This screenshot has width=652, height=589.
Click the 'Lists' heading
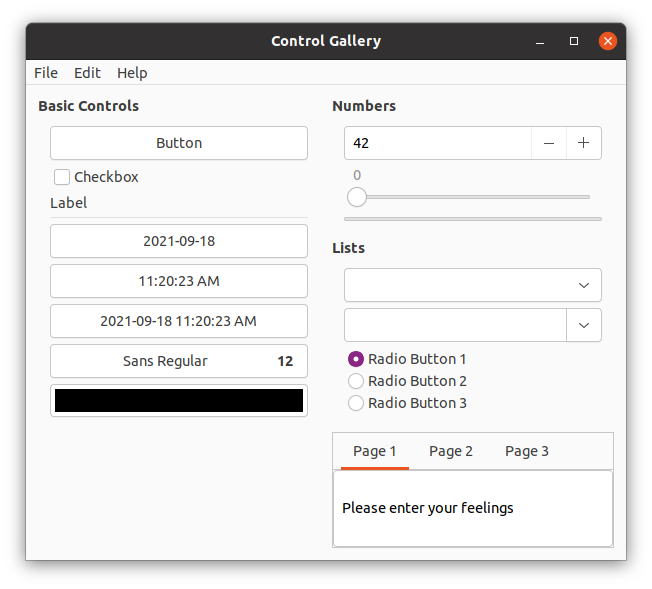pyautogui.click(x=348, y=248)
